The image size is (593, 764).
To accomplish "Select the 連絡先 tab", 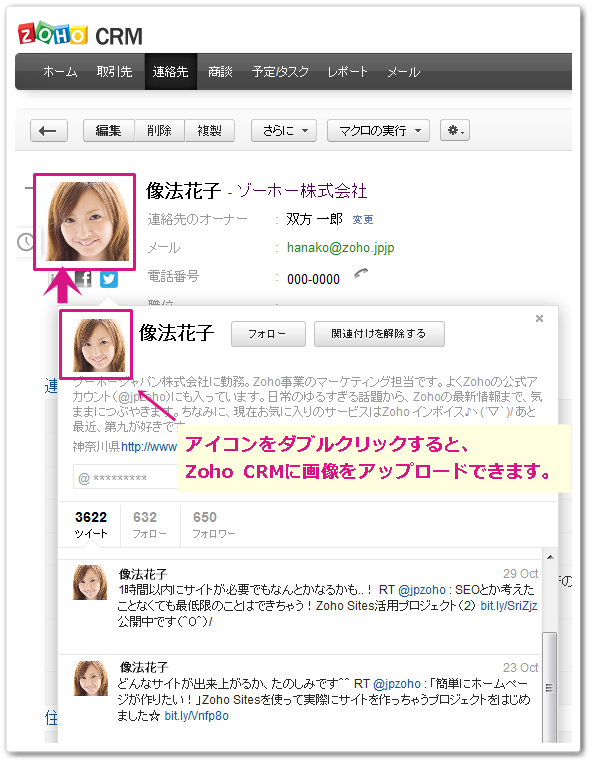I will point(171,72).
